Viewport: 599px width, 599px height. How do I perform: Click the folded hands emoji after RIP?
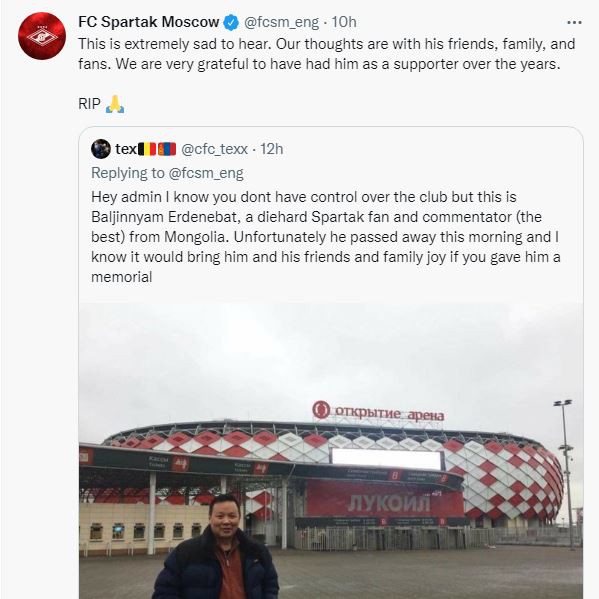(x=115, y=104)
